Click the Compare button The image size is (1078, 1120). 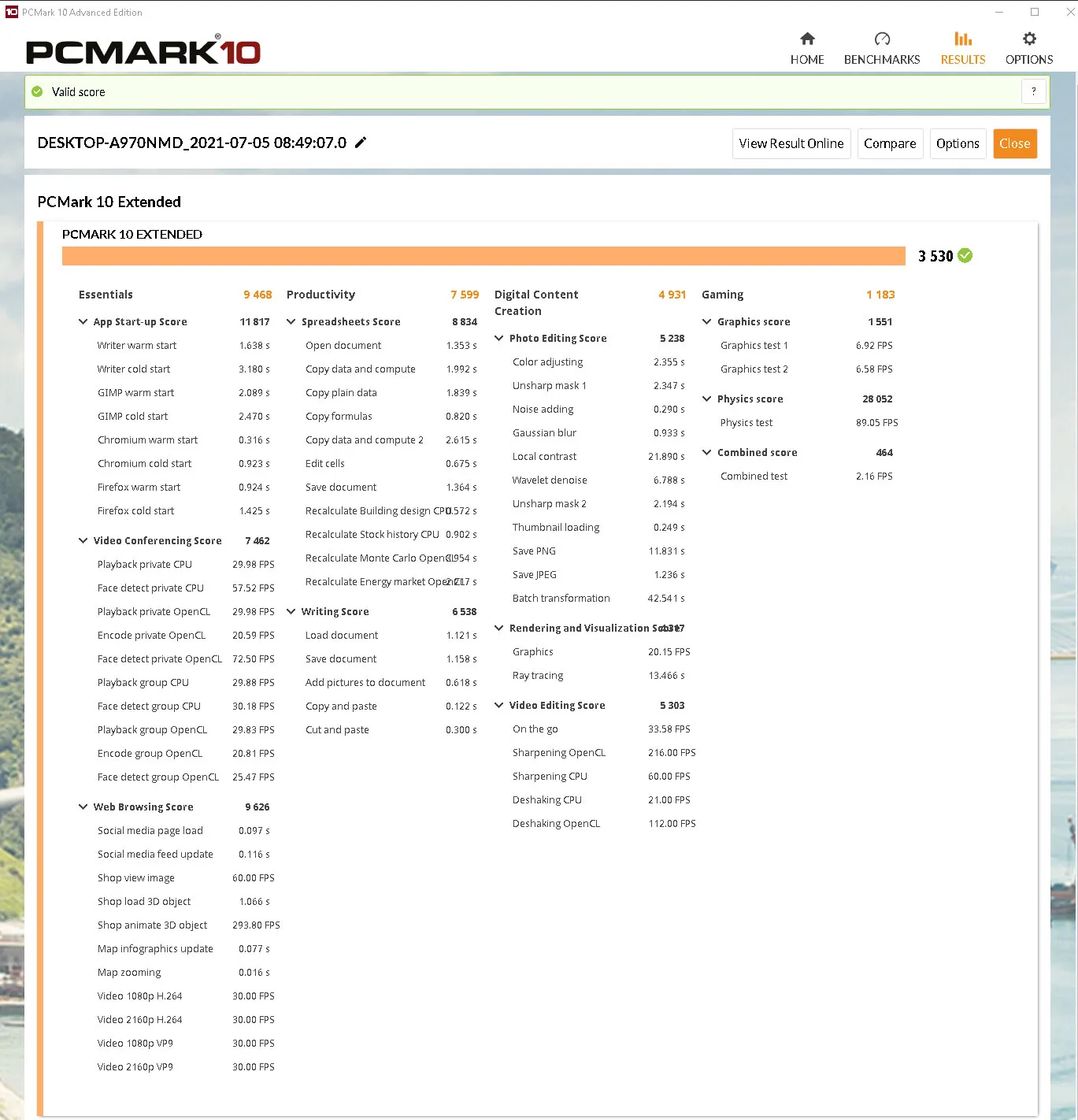(890, 143)
